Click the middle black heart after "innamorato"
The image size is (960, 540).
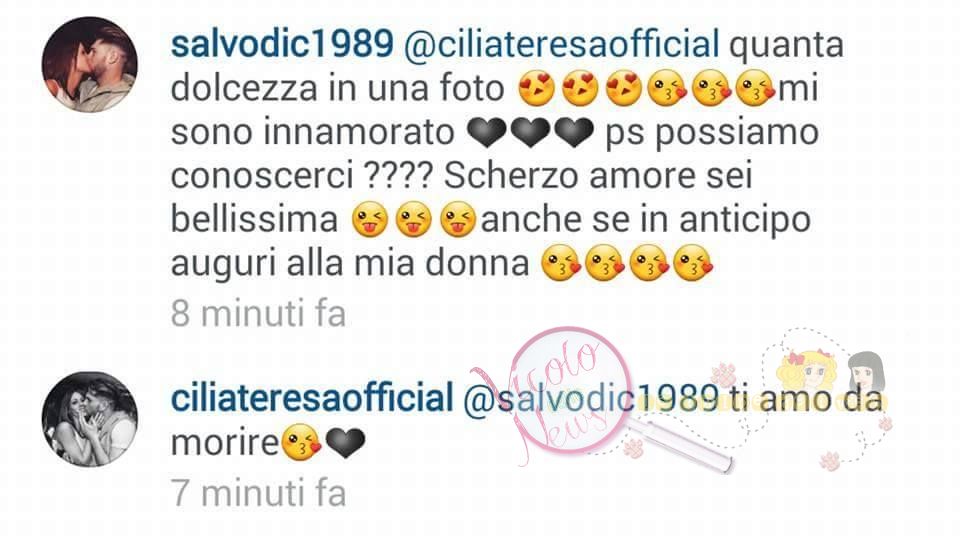(x=530, y=133)
